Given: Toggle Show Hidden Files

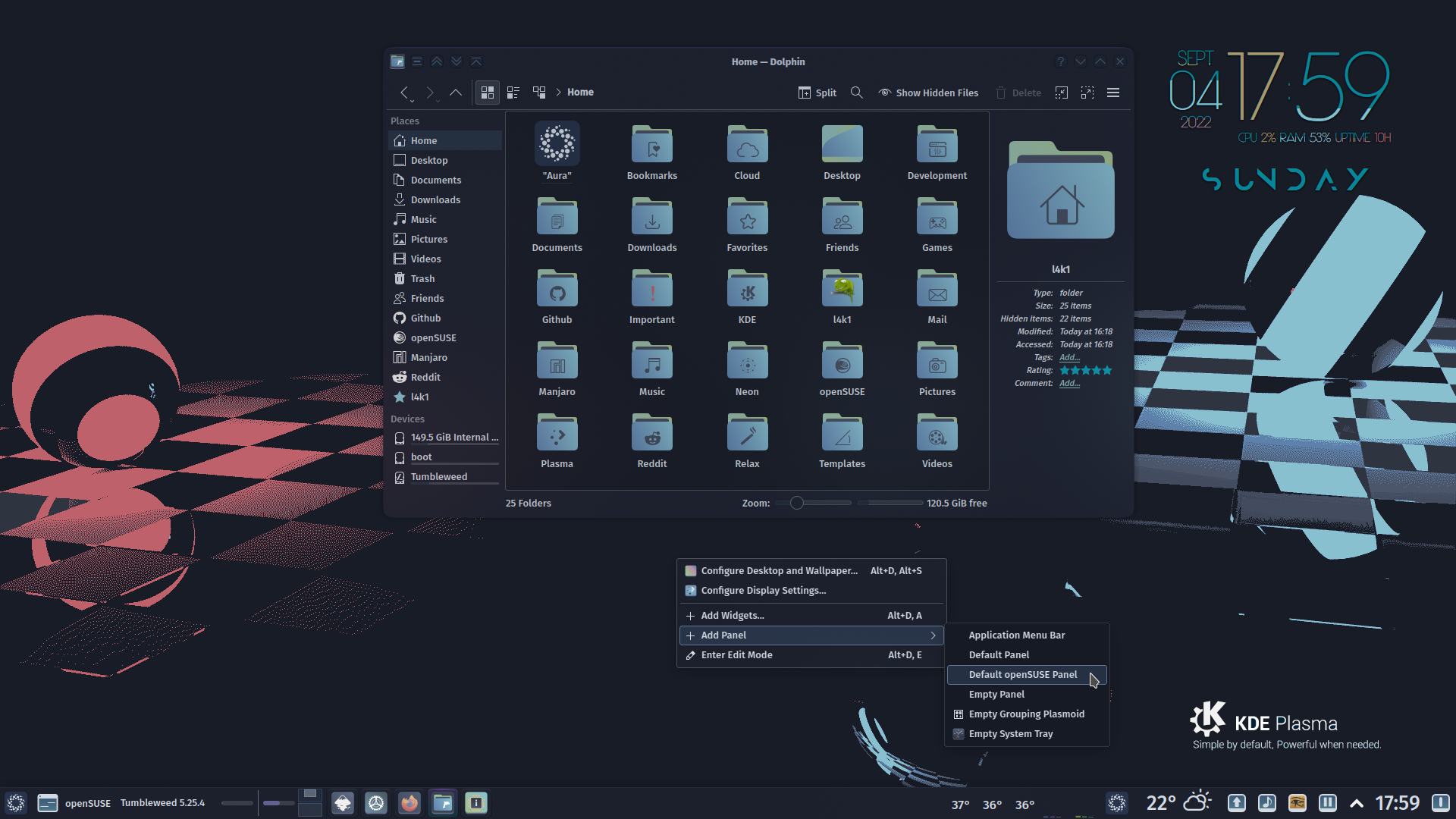Looking at the screenshot, I should pos(928,93).
